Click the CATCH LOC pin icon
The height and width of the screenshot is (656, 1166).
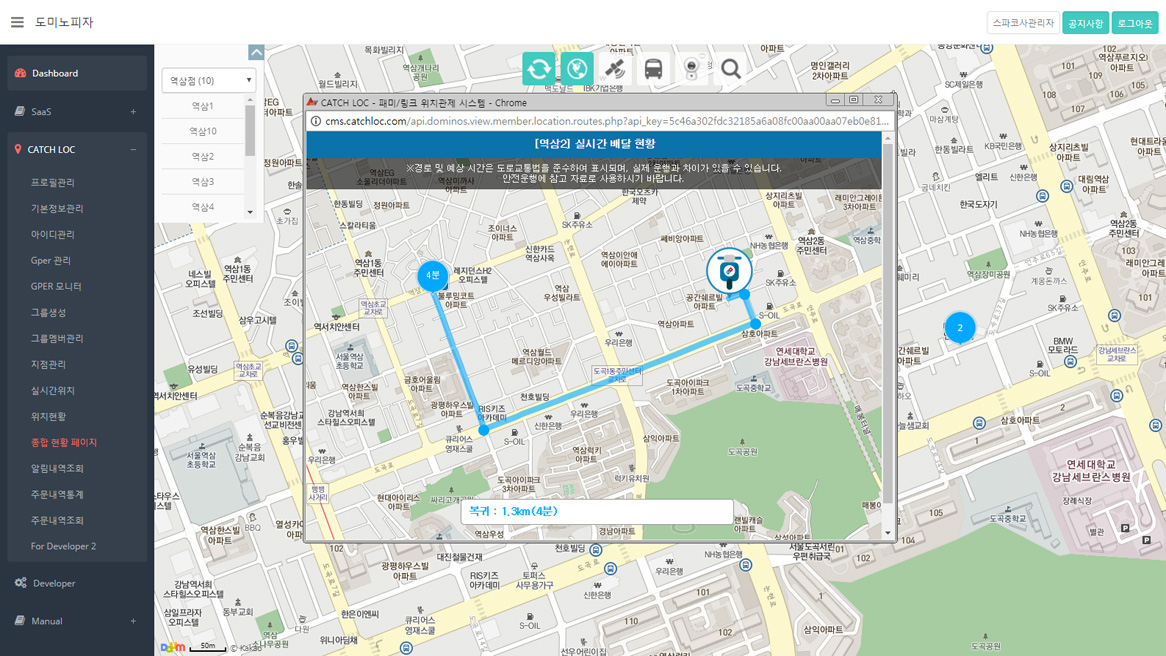[18, 149]
